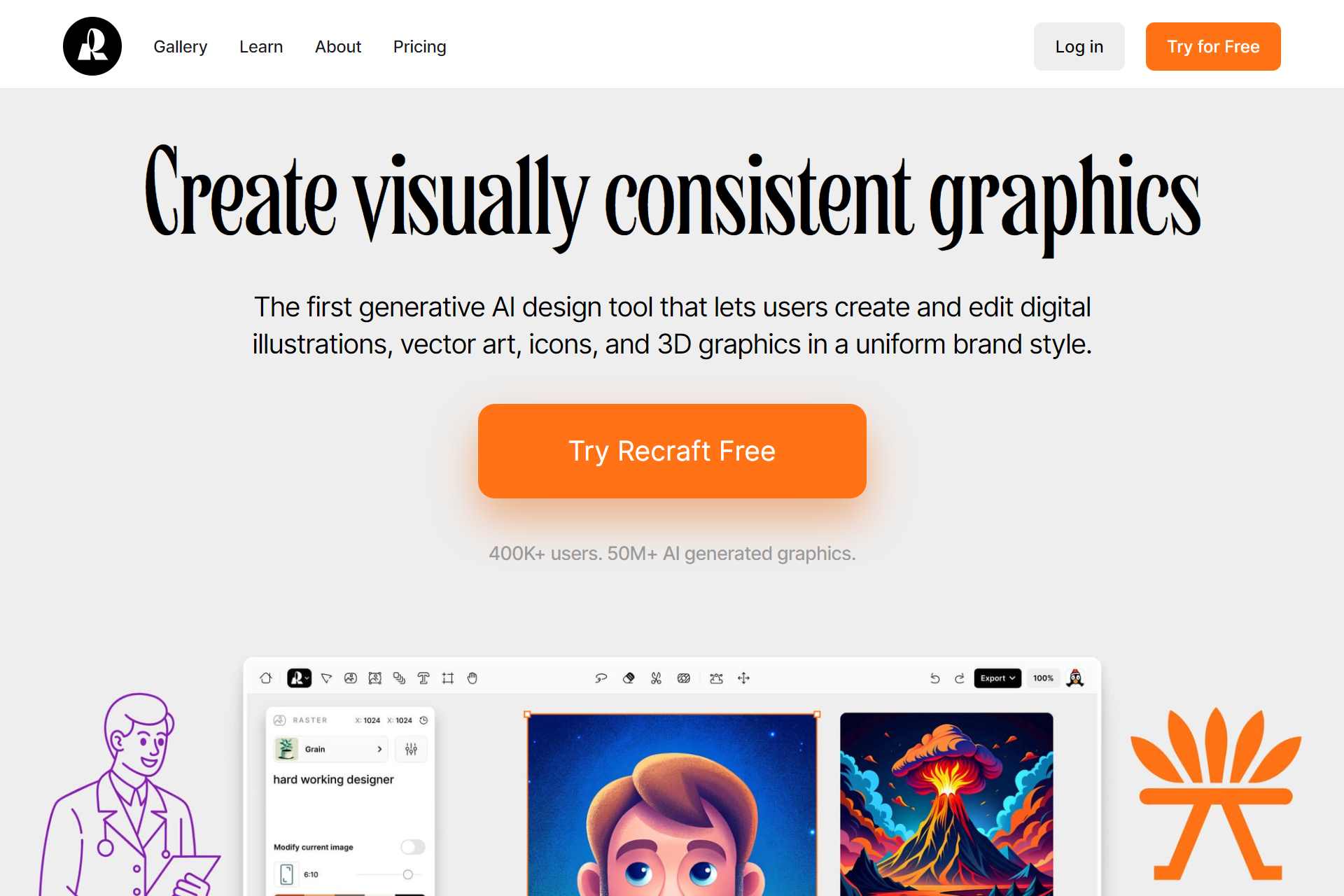The height and width of the screenshot is (896, 1344).
Task: Select the Text tool icon
Action: [x=423, y=678]
